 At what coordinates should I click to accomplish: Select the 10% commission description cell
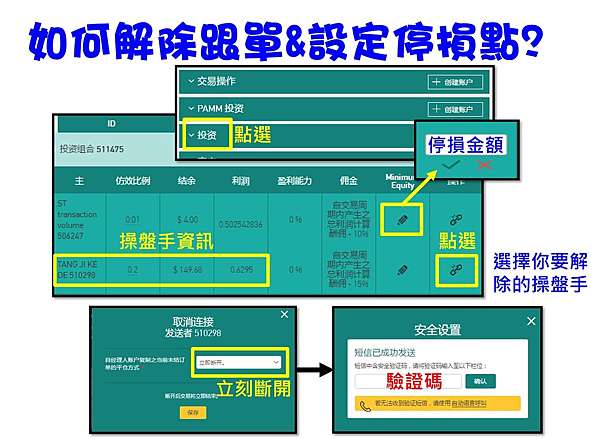(x=349, y=219)
